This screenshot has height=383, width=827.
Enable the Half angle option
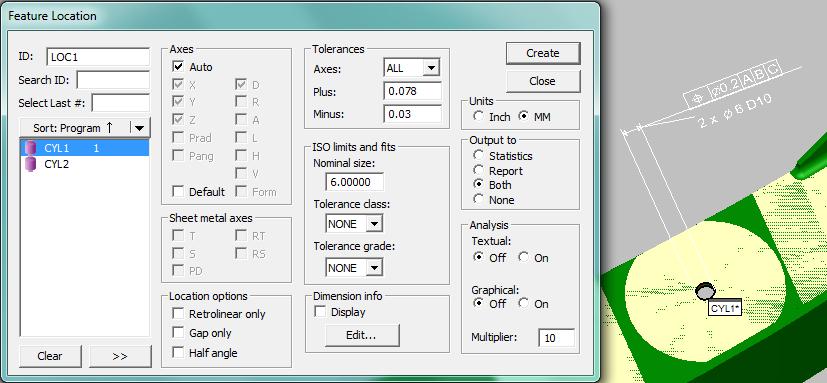(178, 352)
